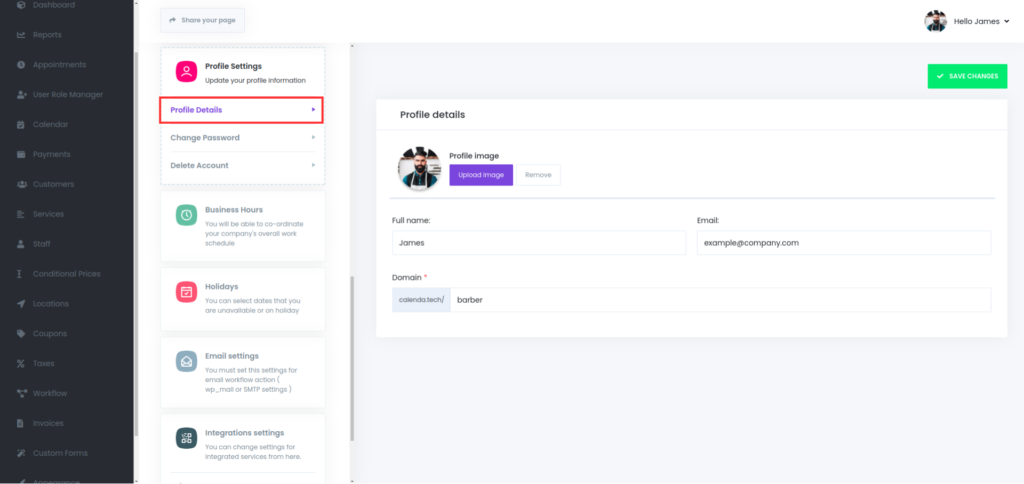Click the settings panel vertical scrollbar
The image size is (1024, 484).
351,360
